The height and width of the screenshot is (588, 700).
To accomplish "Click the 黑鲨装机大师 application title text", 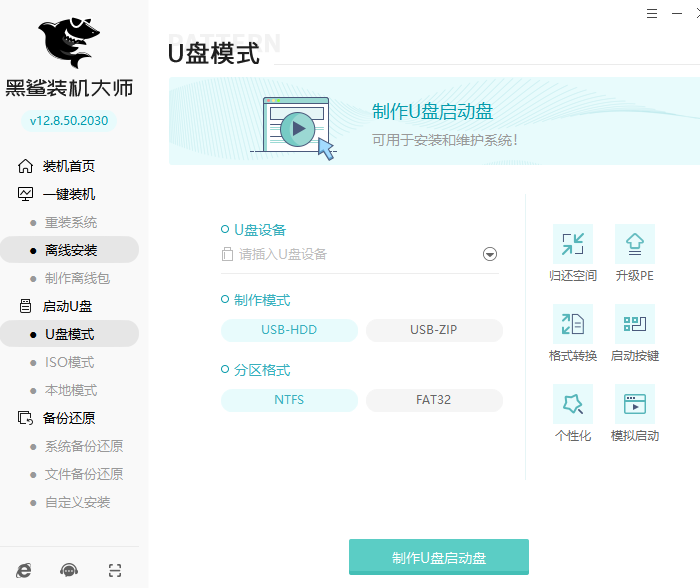I will tap(69, 88).
